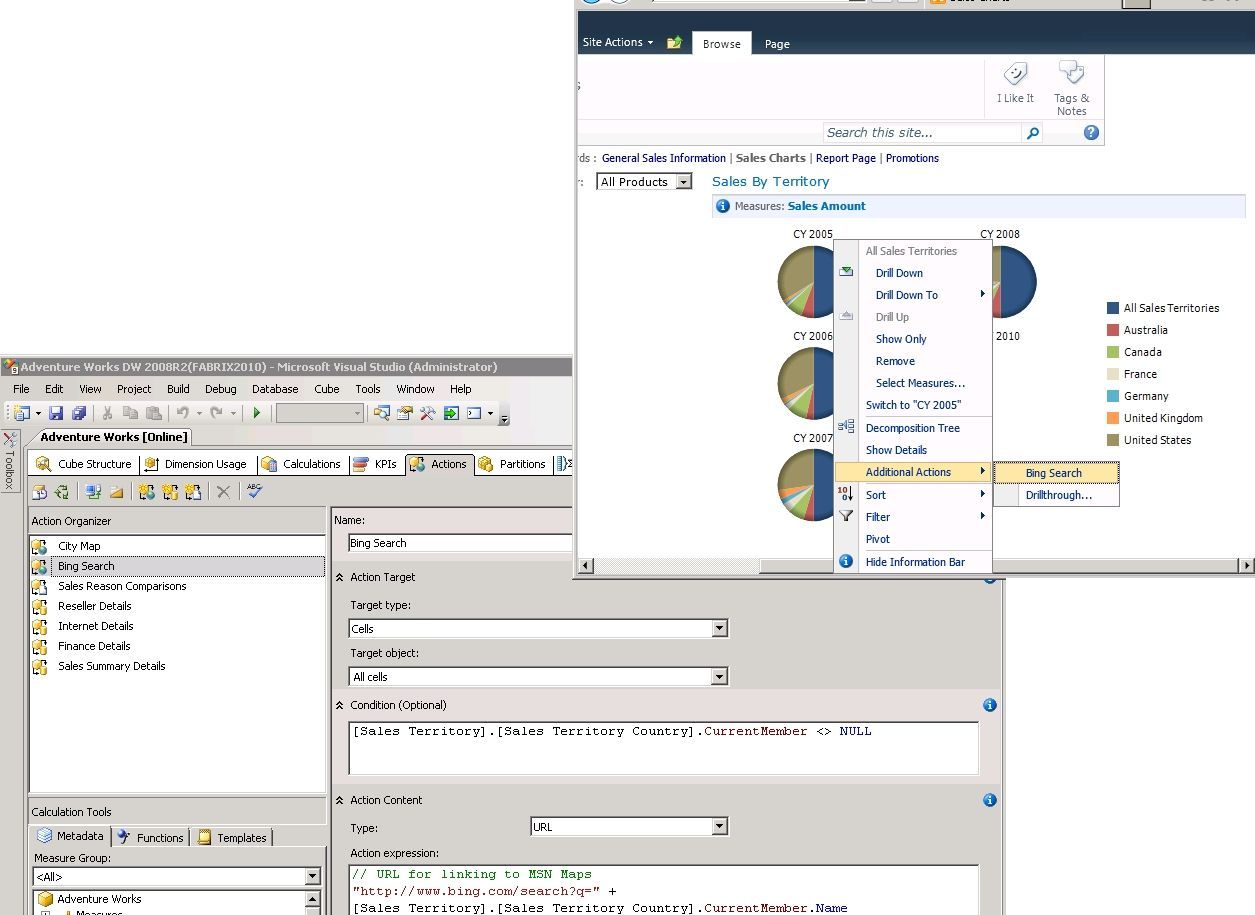Click the info icon next to Condition (Optional)
The width and height of the screenshot is (1255, 915).
(989, 705)
